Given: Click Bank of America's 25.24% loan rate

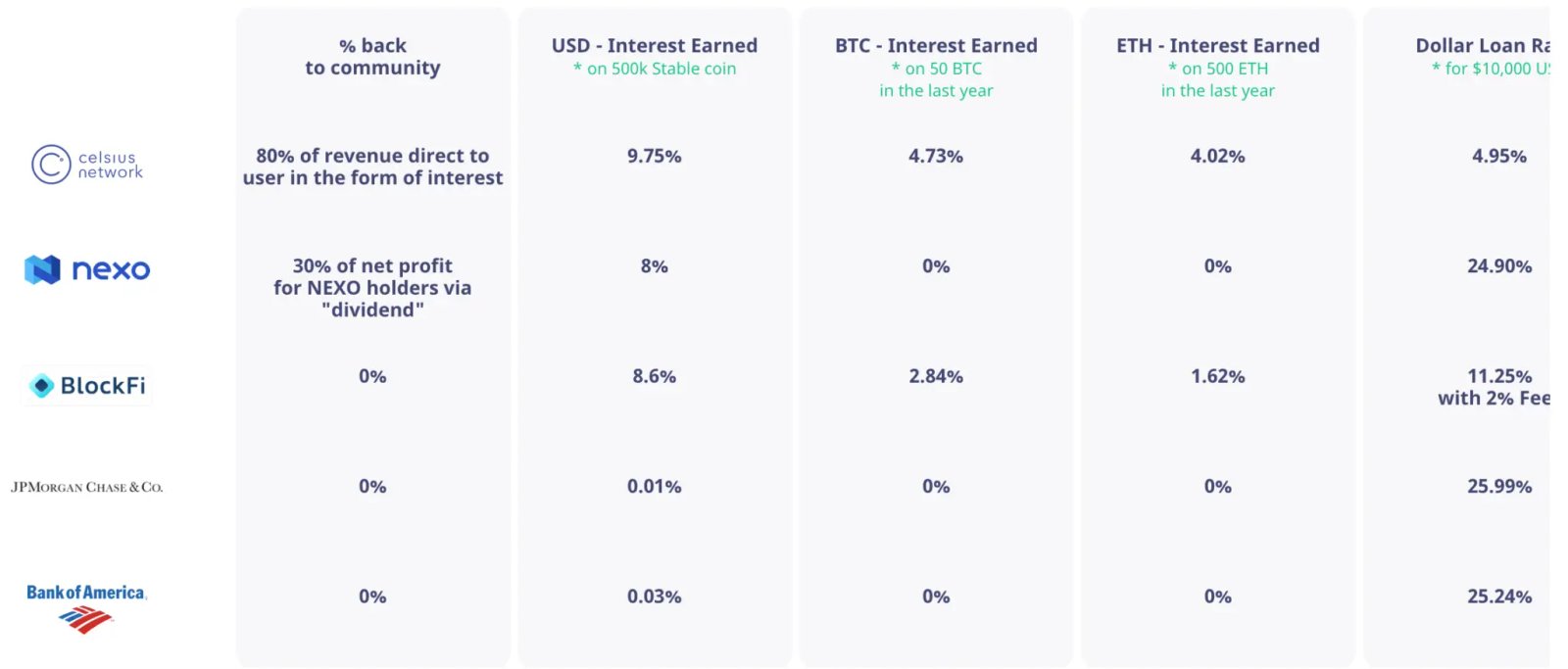Looking at the screenshot, I should coord(1498,597).
